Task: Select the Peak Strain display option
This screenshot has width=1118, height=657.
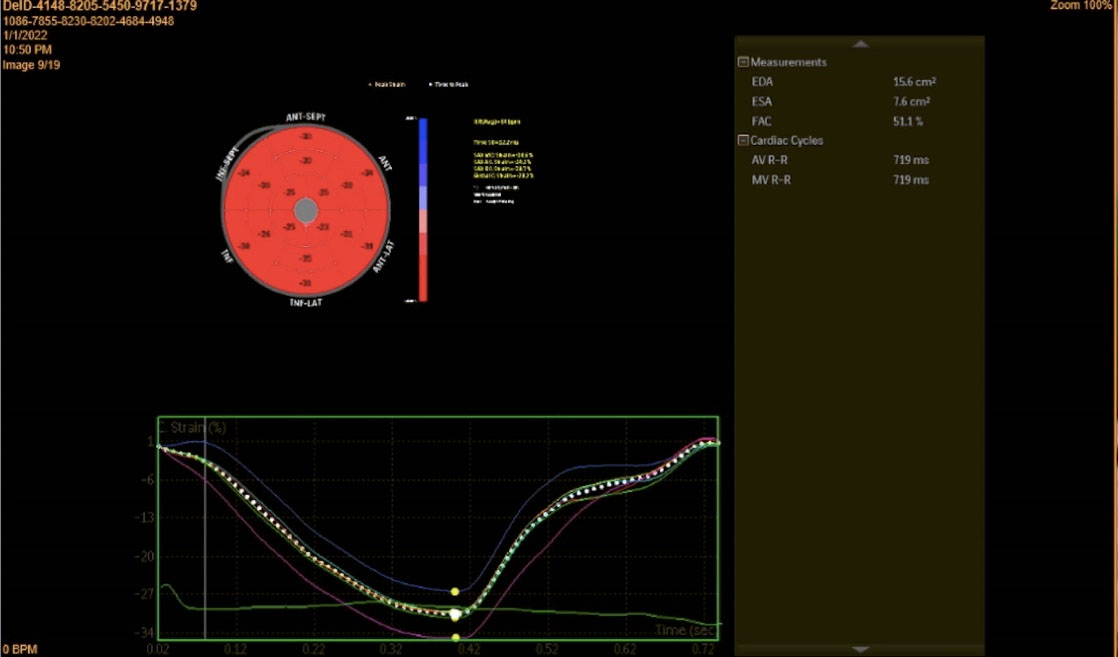Action: click(x=389, y=85)
